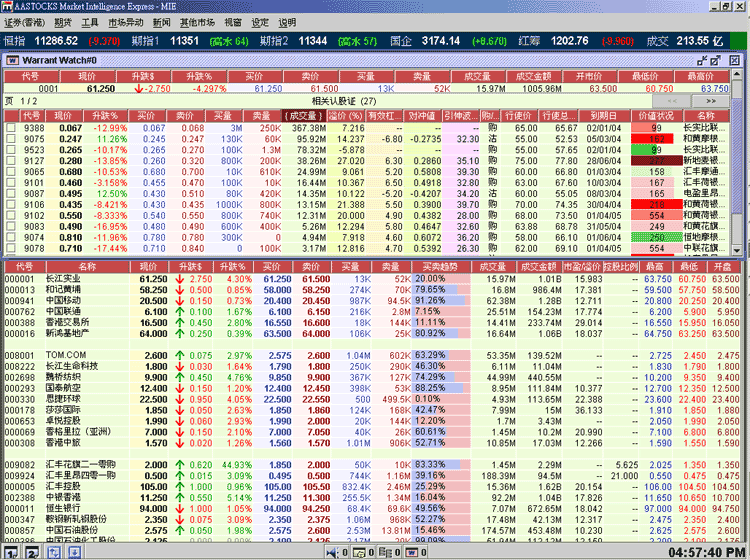This screenshot has width=750, height=560.
Task: Select the TOM.COM stock row
Action: tap(372, 355)
